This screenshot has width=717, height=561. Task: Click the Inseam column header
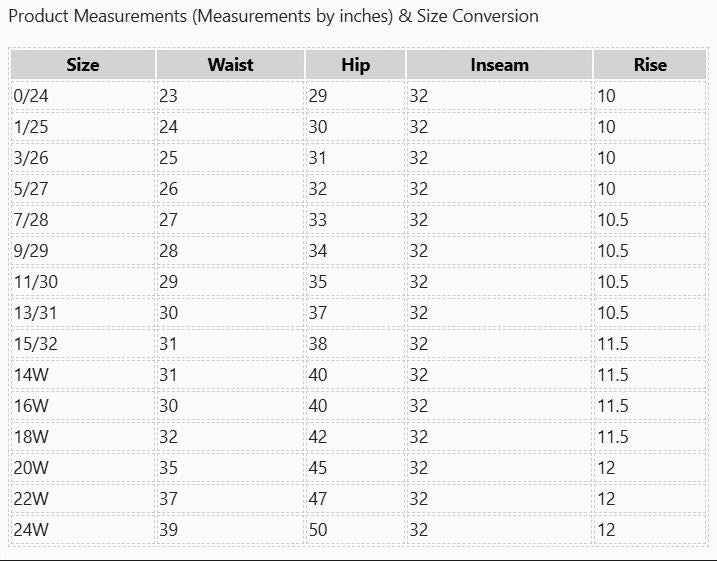click(499, 65)
